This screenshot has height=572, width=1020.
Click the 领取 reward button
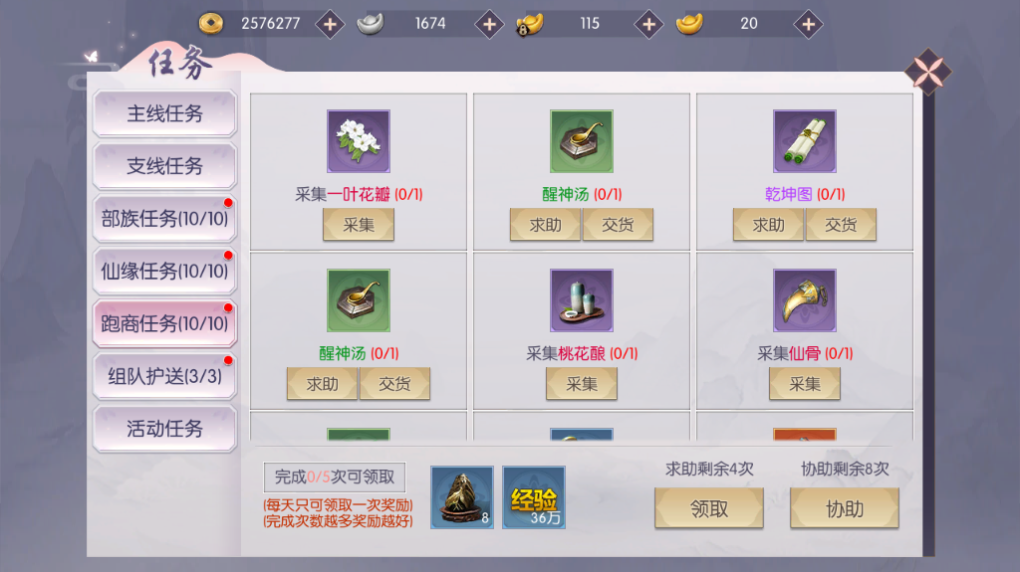709,508
